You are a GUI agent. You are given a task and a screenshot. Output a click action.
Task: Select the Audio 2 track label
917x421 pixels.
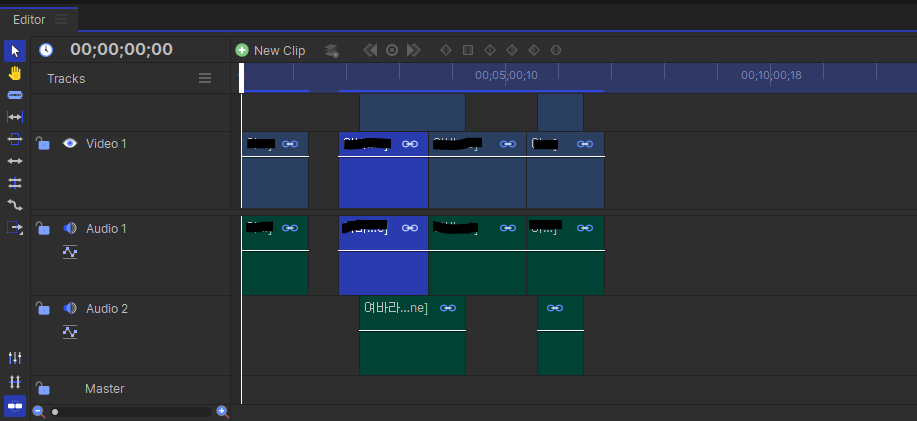107,309
